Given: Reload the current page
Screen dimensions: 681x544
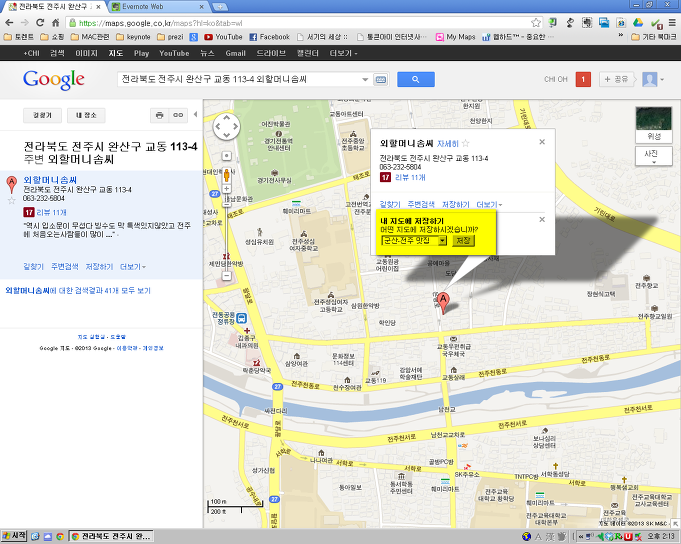Looking at the screenshot, I should point(40,23).
